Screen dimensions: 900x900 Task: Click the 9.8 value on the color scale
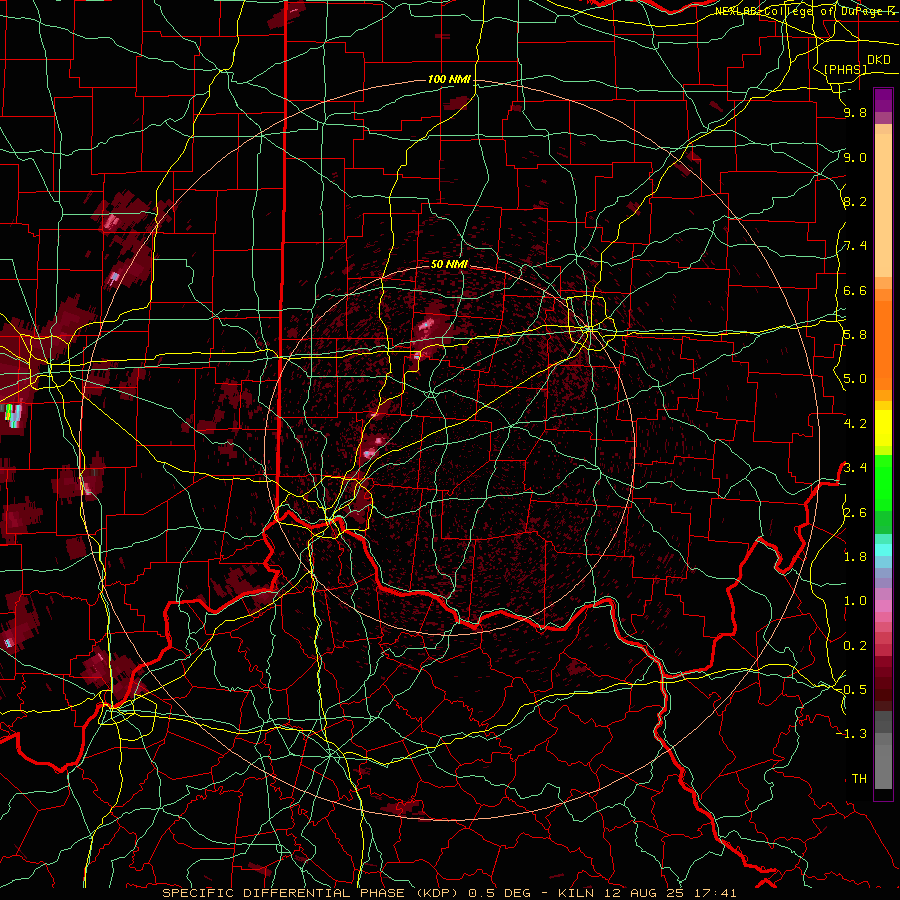[x=855, y=113]
